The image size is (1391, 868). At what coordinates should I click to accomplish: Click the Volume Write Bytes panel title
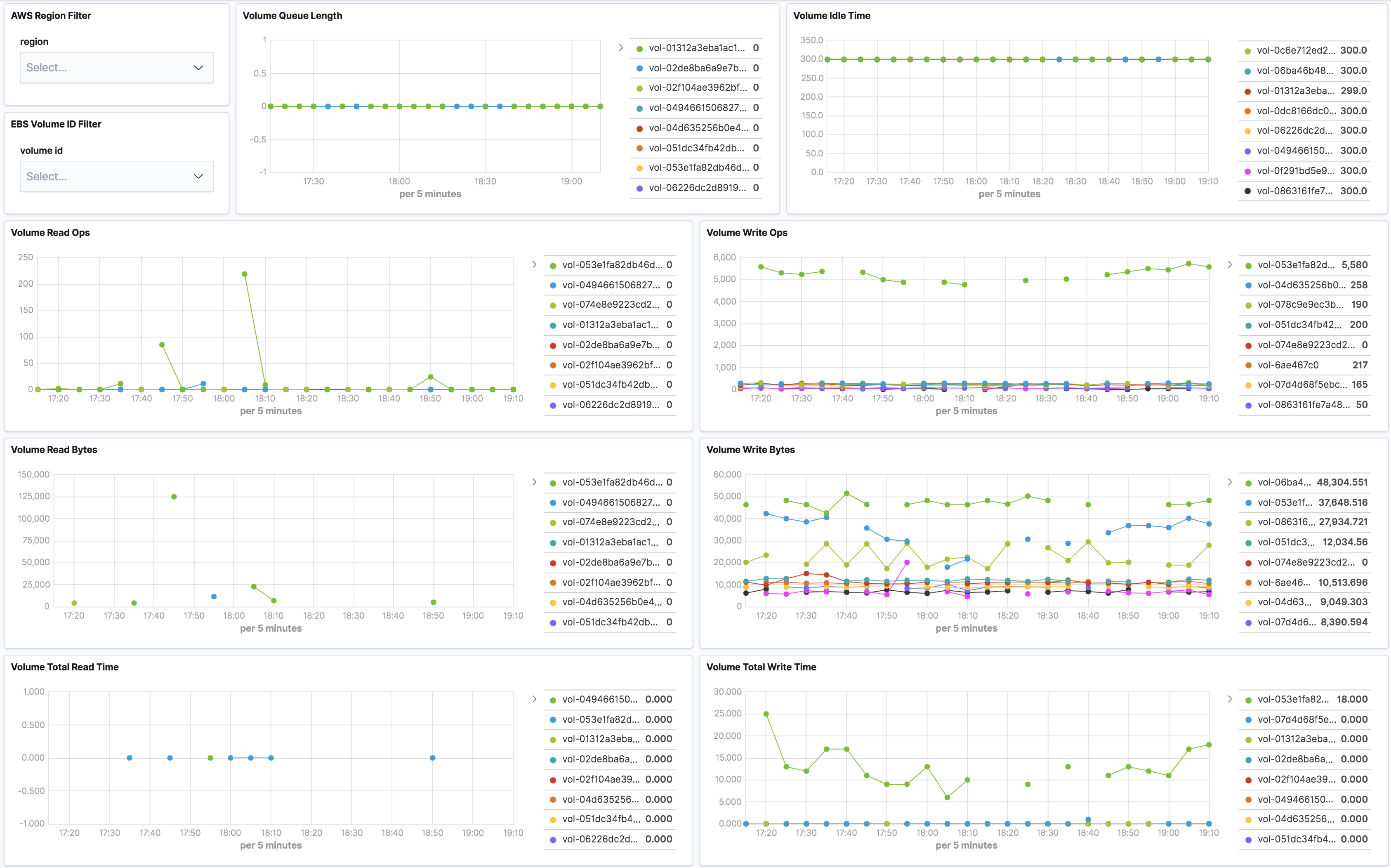tap(750, 450)
